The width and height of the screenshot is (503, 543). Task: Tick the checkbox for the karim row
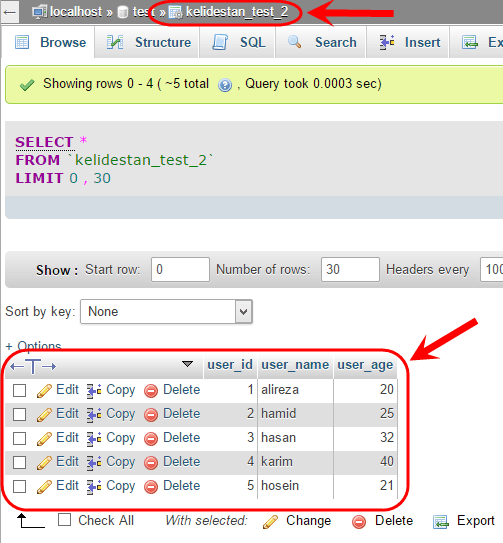(x=19, y=462)
